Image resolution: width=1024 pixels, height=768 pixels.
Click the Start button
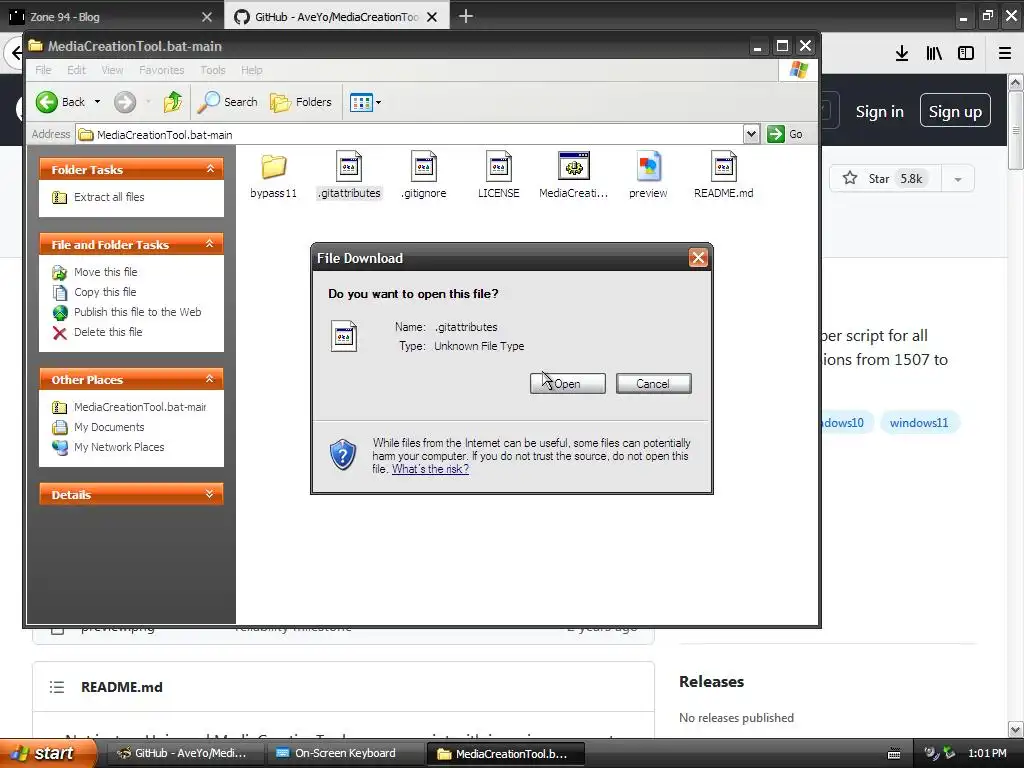click(x=48, y=753)
